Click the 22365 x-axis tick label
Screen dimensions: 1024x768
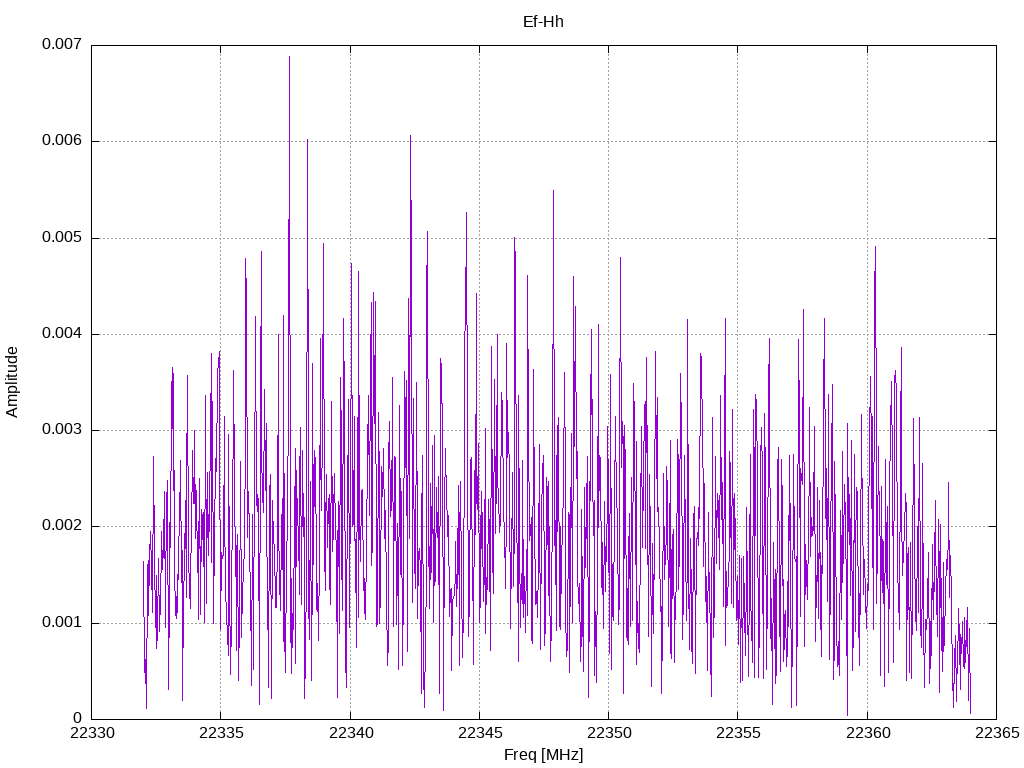pos(997,733)
